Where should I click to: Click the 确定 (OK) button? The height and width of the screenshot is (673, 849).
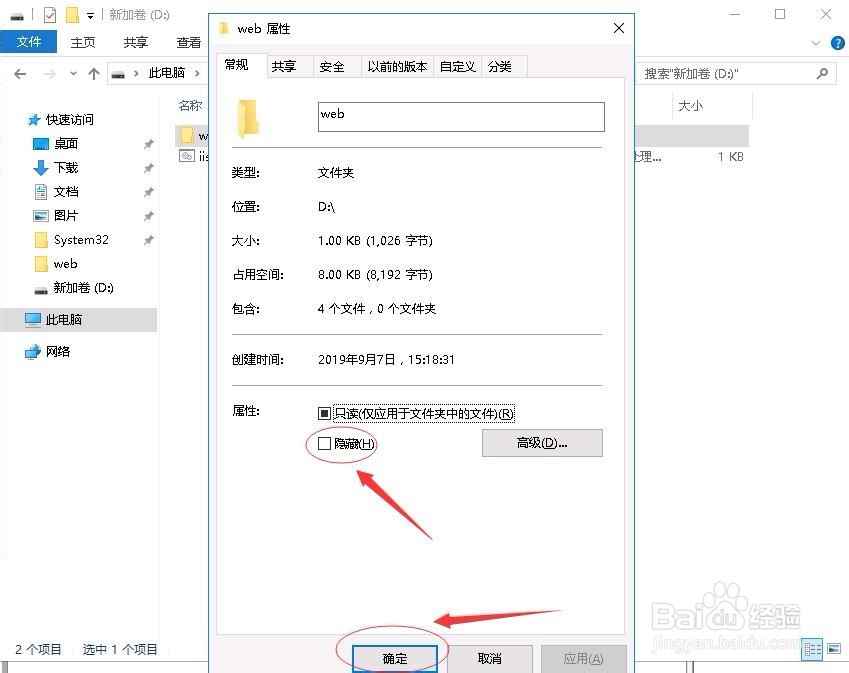[x=393, y=657]
